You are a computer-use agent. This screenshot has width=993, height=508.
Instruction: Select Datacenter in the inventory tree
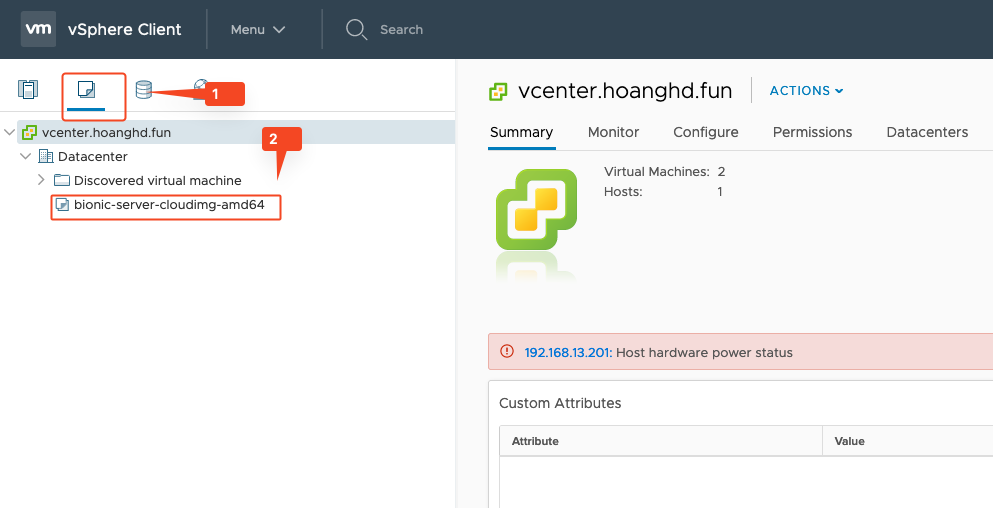click(92, 156)
